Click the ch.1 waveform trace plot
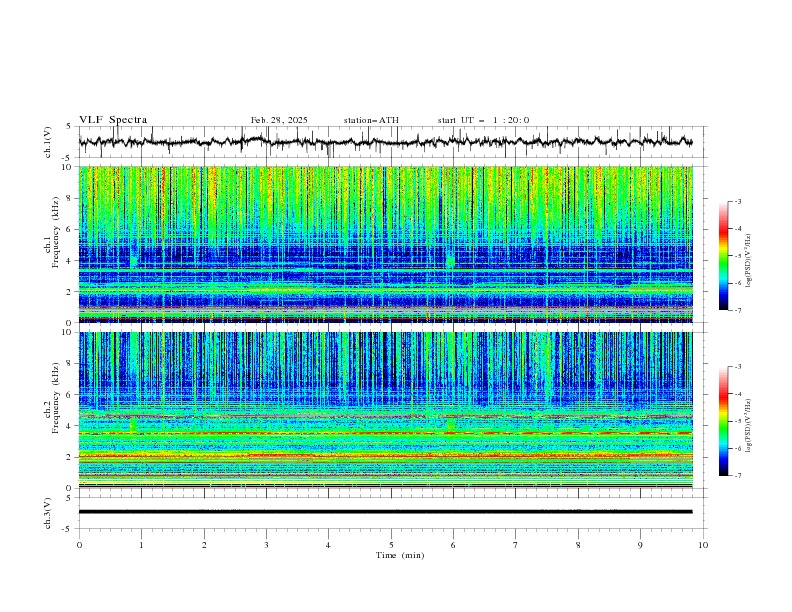This screenshot has width=792, height=612. coord(385,142)
